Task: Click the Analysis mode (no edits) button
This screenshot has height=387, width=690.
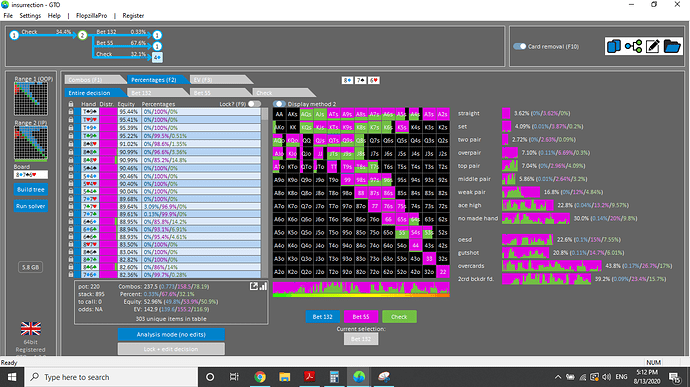Action: (x=171, y=335)
